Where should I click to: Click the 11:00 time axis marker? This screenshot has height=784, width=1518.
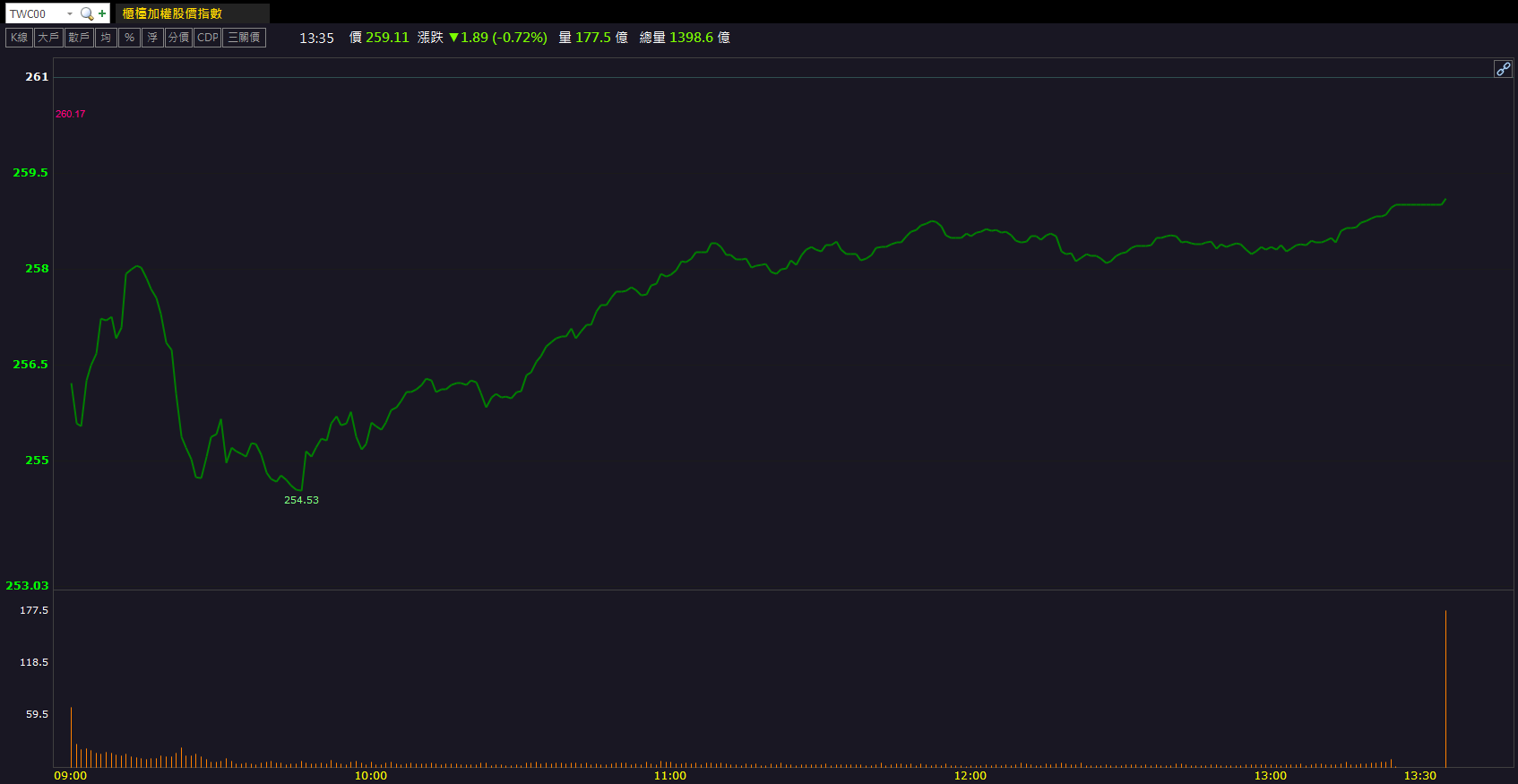tap(670, 775)
